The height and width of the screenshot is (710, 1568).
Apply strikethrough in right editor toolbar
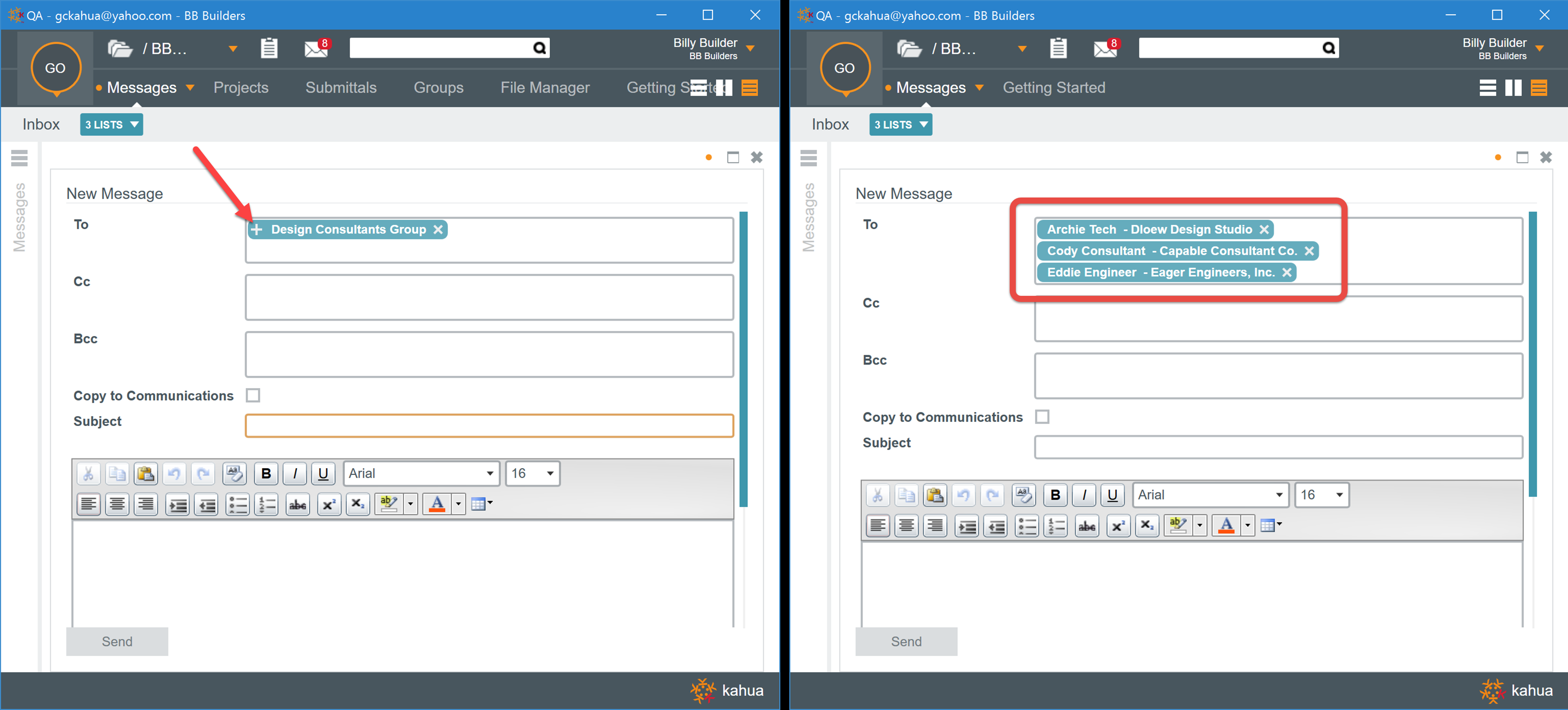(x=1087, y=526)
